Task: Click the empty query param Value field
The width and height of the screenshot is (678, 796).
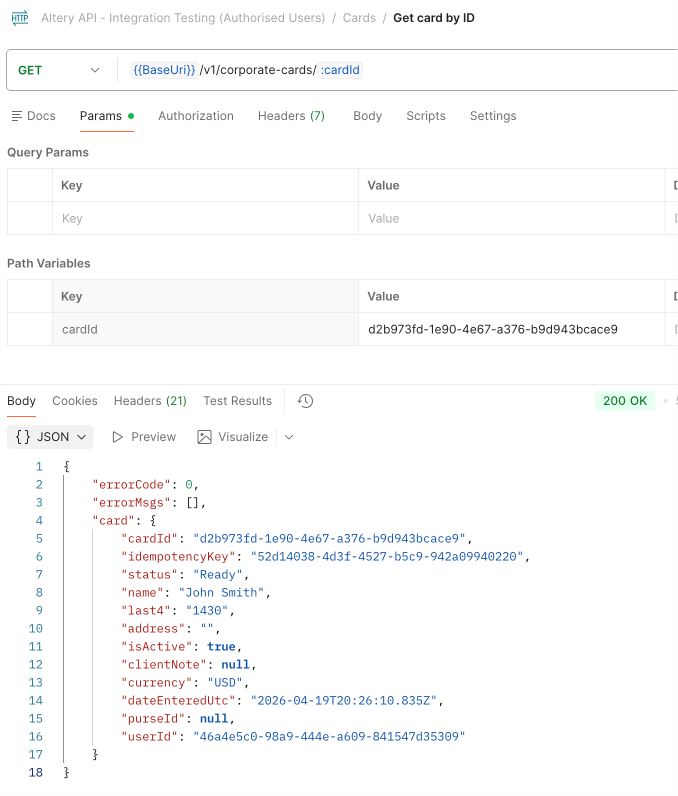Action: coord(512,218)
